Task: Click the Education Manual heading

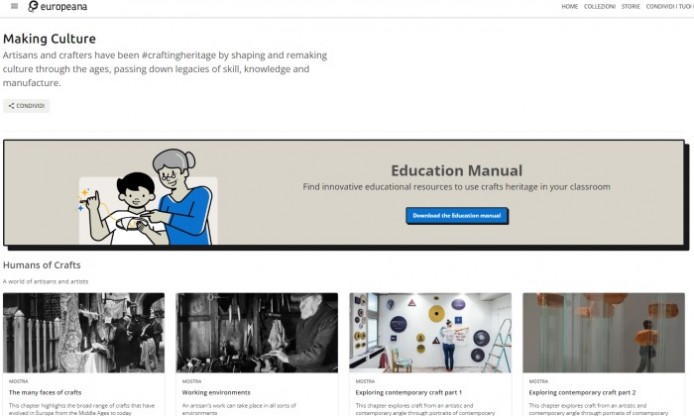Action: [x=457, y=170]
